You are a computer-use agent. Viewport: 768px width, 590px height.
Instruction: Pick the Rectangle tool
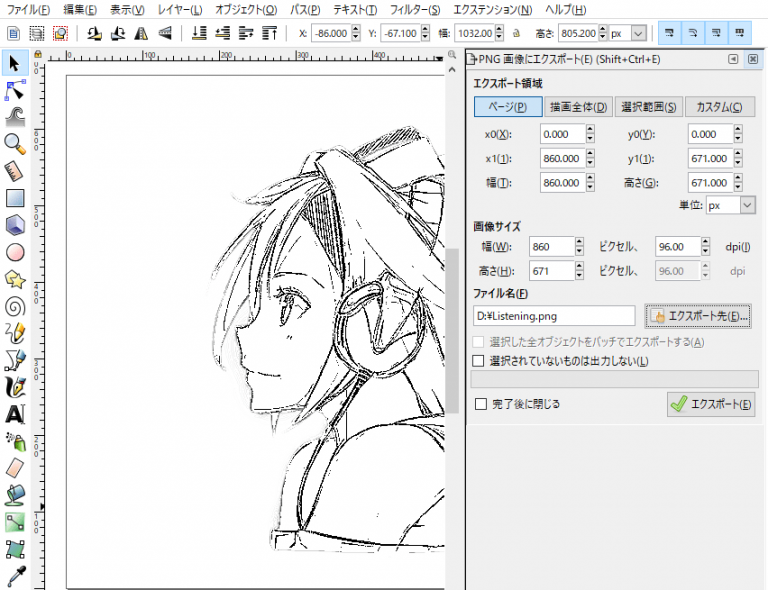(14, 198)
